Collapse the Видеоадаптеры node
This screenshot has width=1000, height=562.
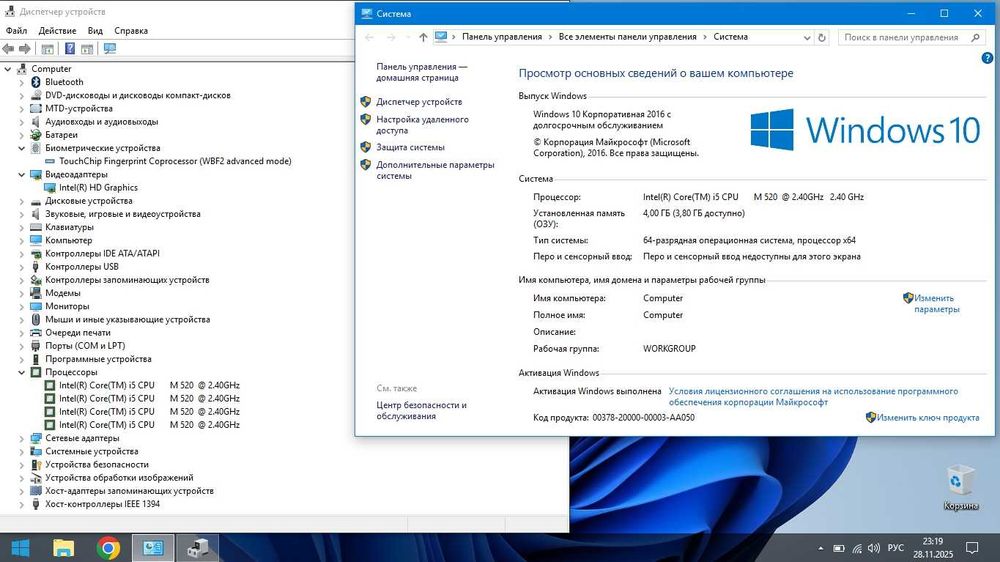(x=22, y=174)
